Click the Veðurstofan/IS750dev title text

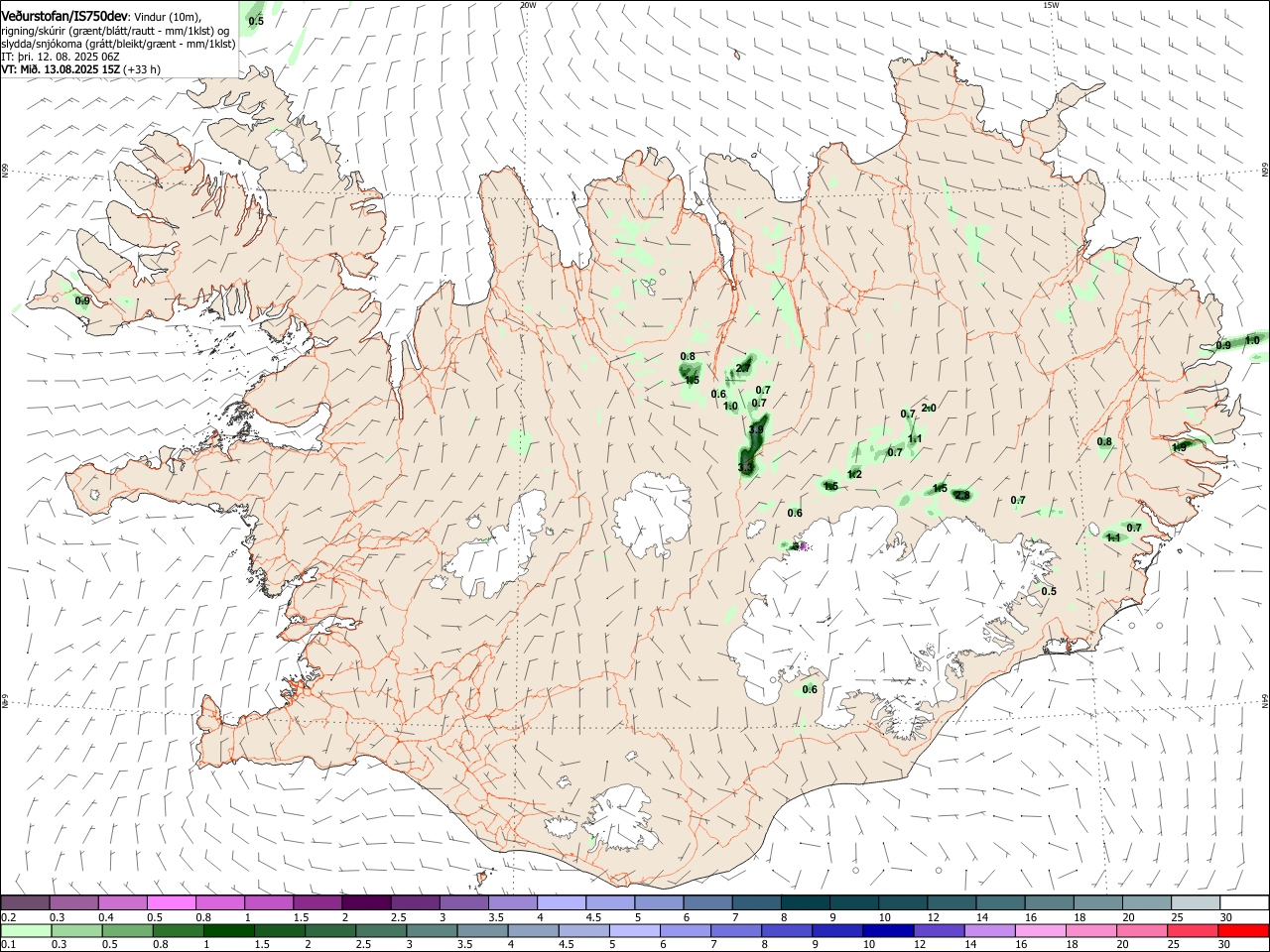point(64,17)
